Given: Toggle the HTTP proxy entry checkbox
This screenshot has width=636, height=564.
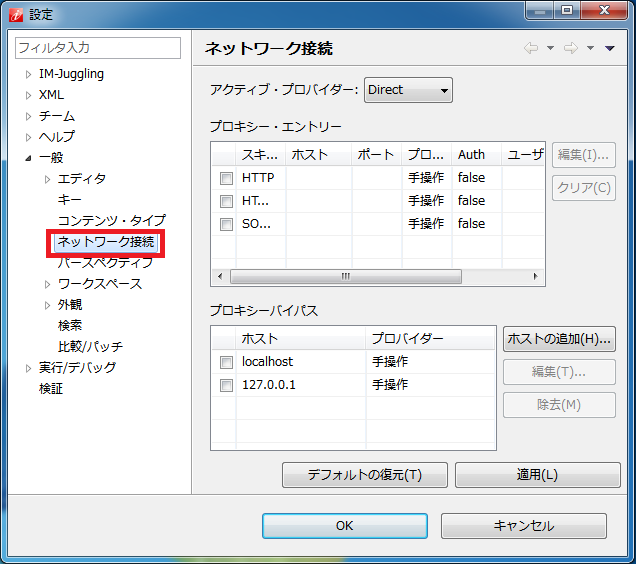Looking at the screenshot, I should (x=226, y=178).
